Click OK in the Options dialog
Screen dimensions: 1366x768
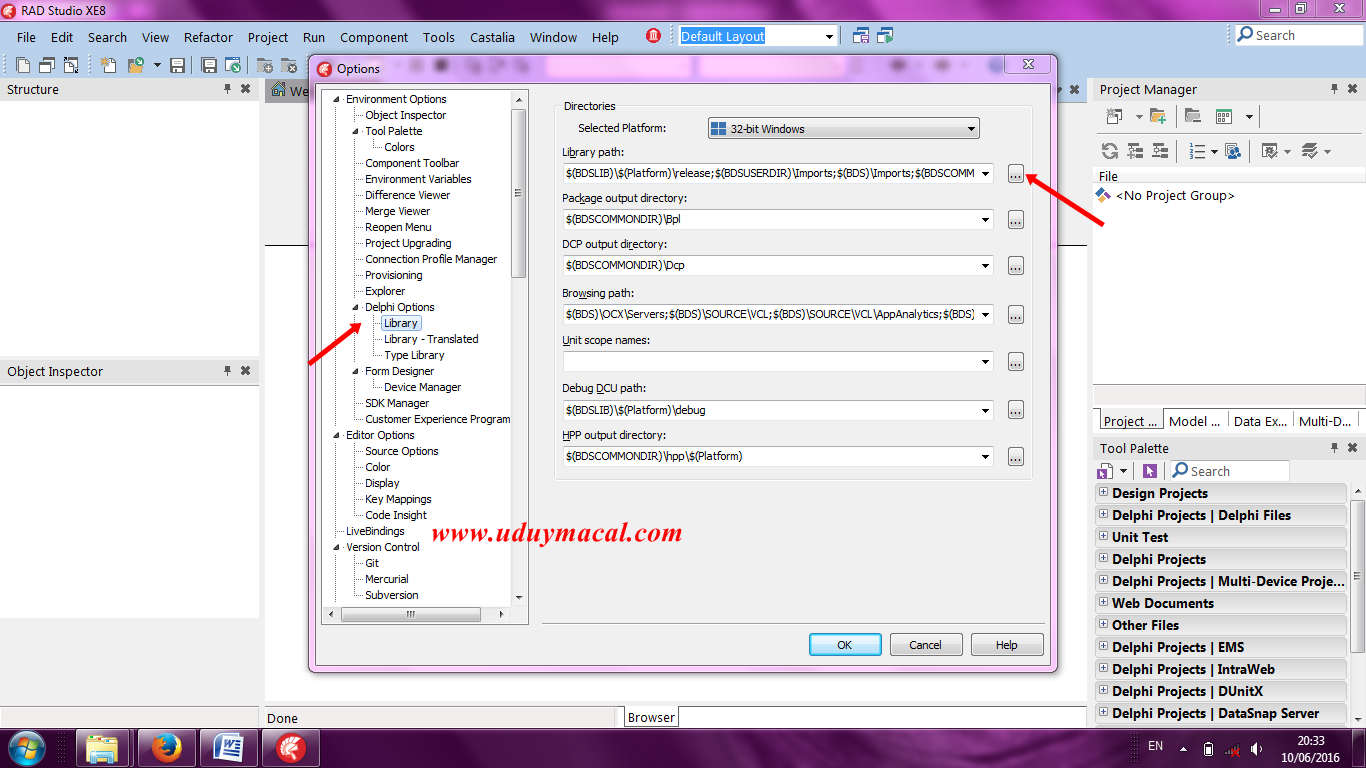845,645
